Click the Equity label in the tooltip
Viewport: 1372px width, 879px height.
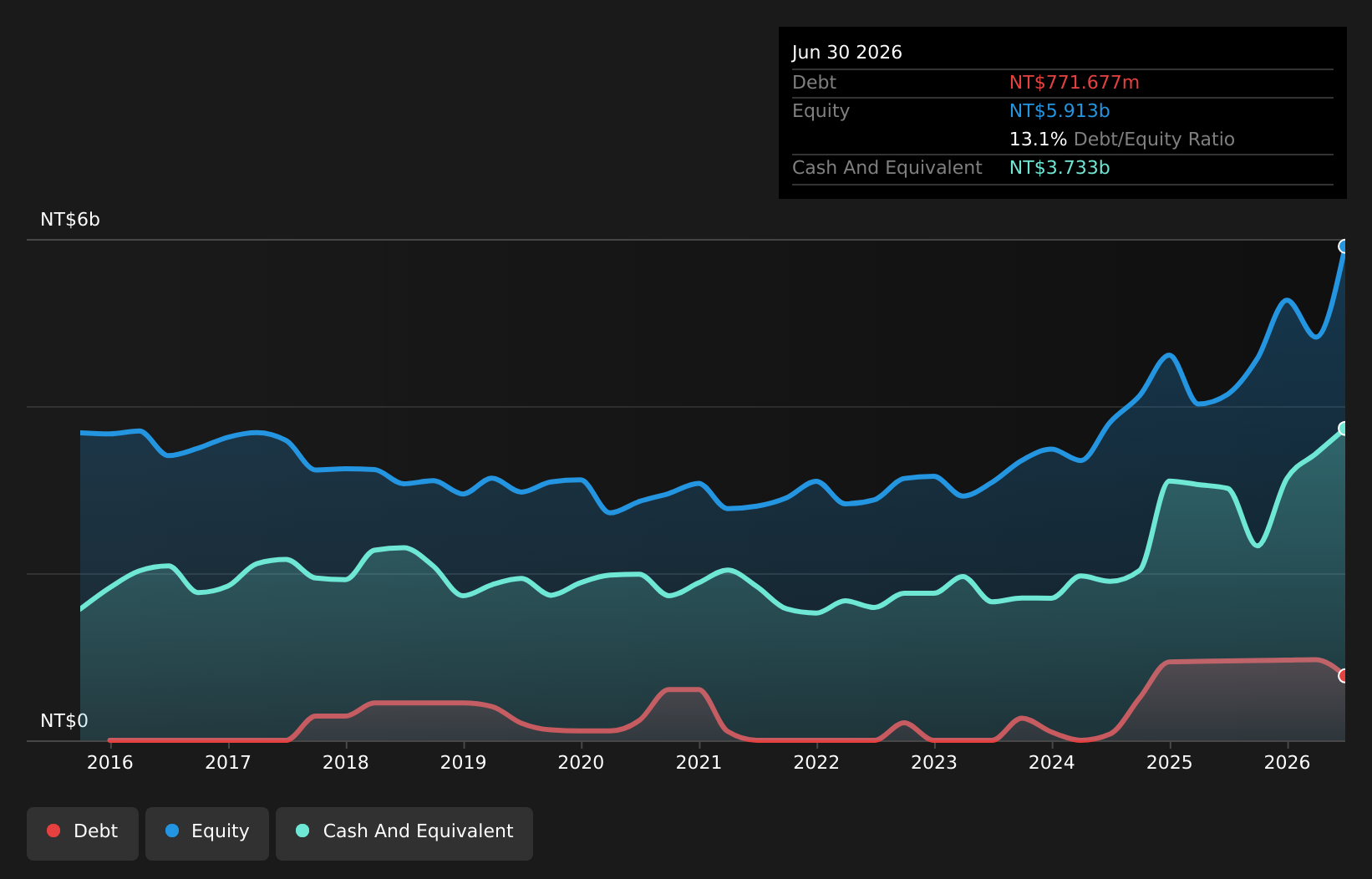(x=821, y=111)
